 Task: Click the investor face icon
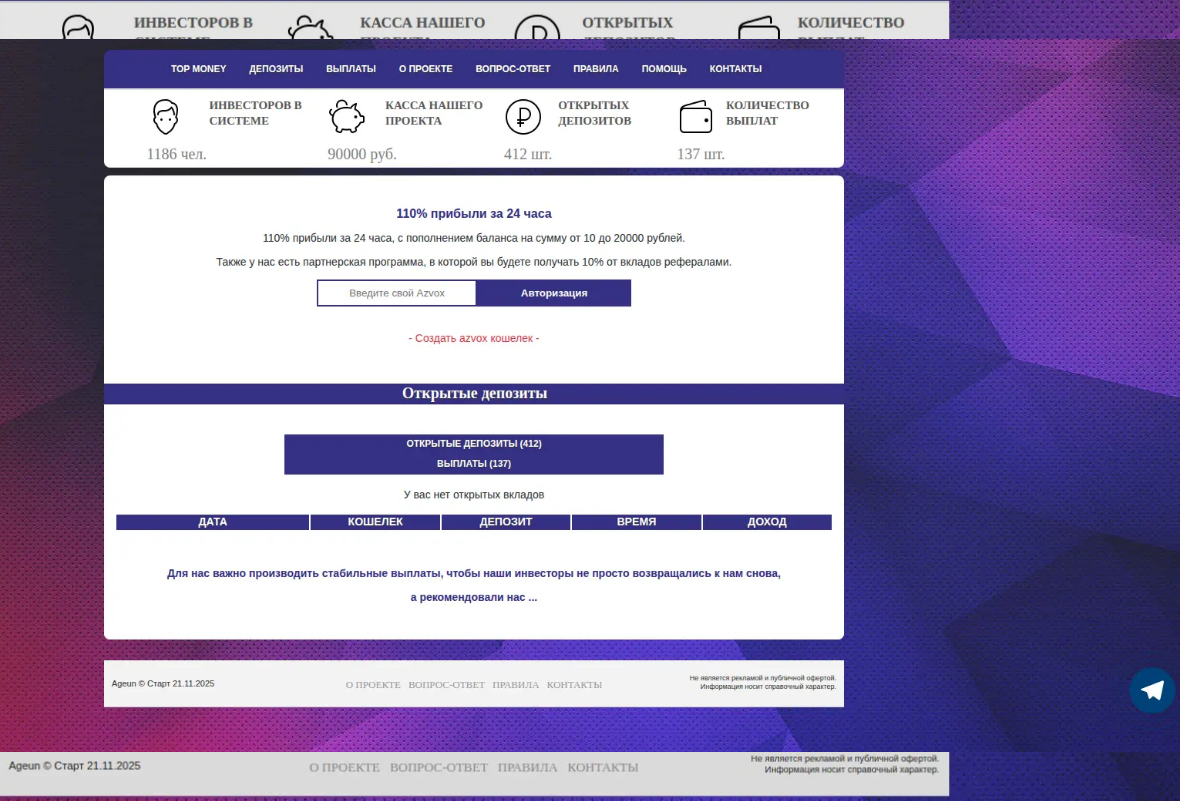coord(165,117)
